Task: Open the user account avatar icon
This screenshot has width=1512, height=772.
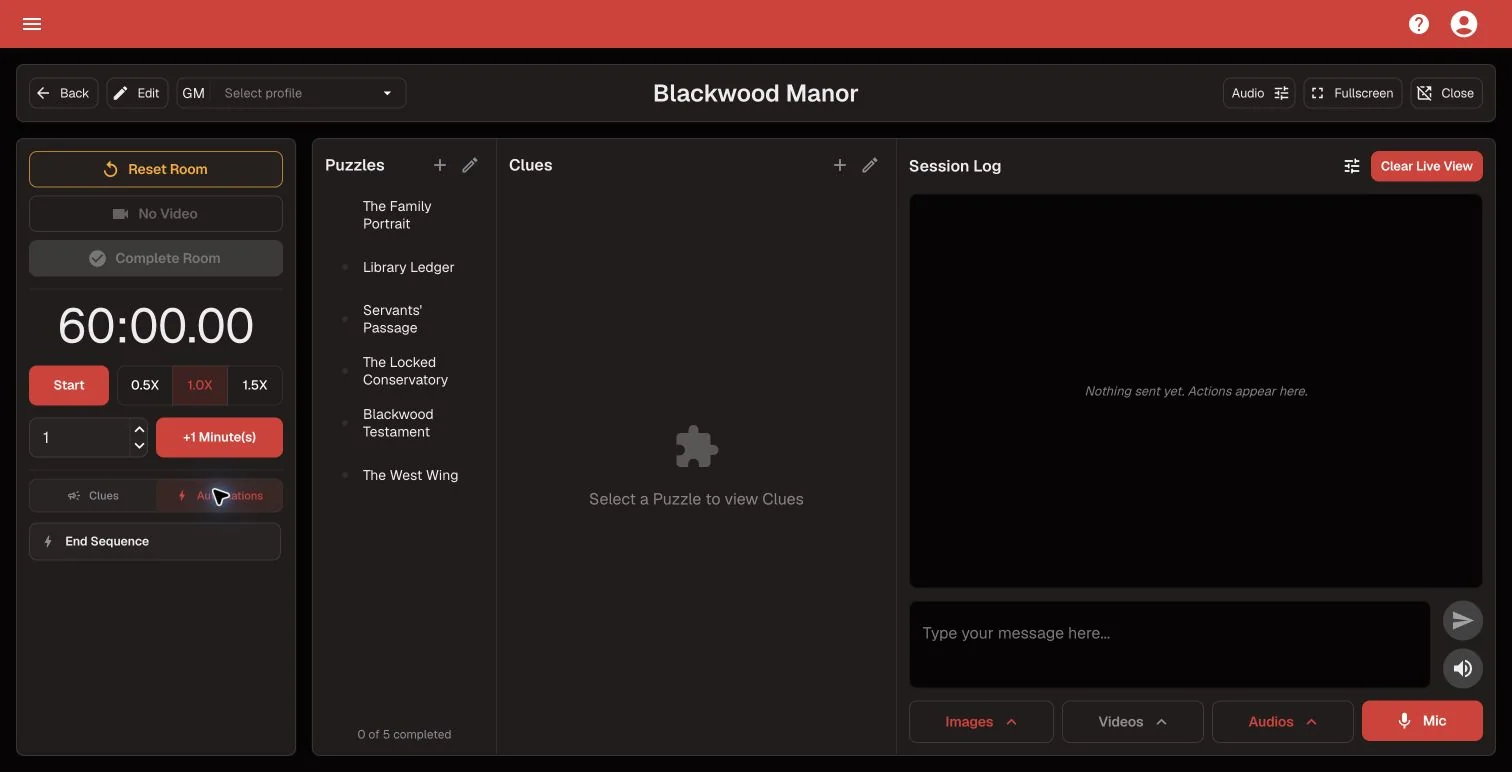Action: tap(1464, 24)
